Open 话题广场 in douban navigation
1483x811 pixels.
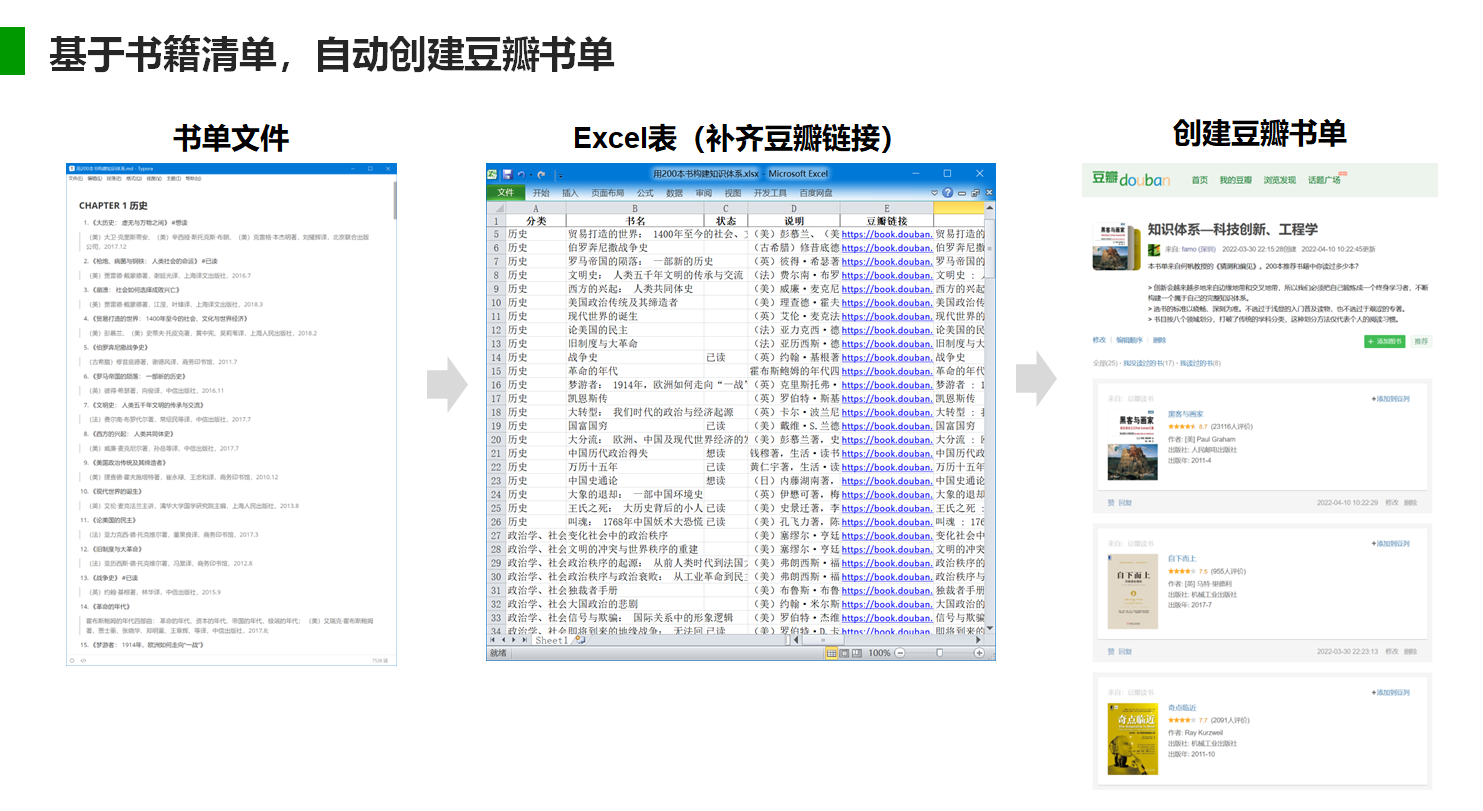click(1324, 180)
